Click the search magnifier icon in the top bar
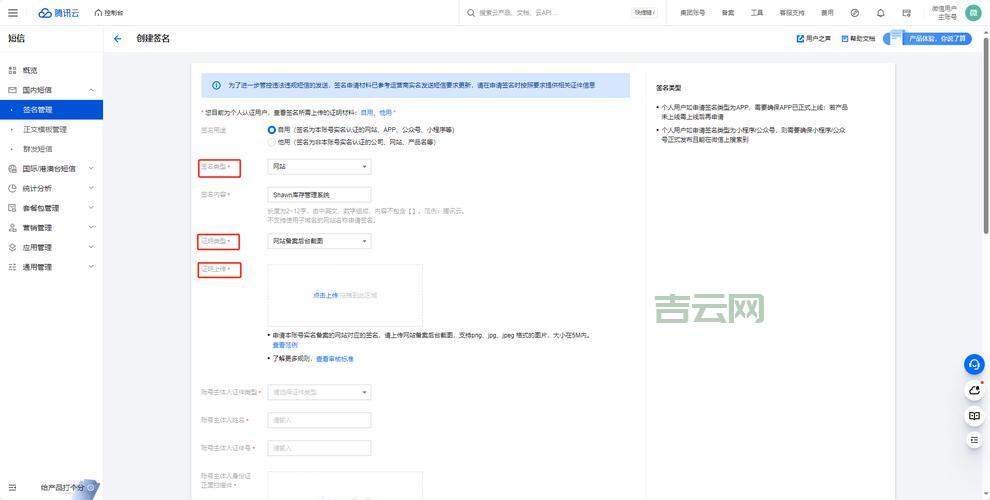This screenshot has height=500, width=990. coord(470,13)
